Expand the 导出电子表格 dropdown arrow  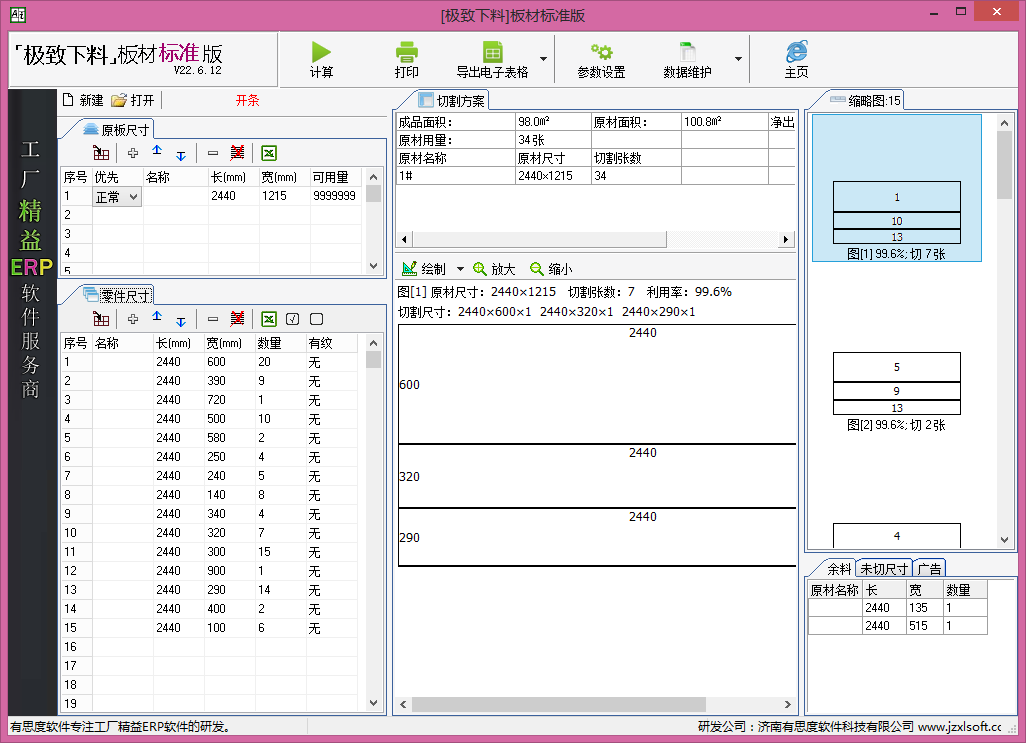point(543,59)
